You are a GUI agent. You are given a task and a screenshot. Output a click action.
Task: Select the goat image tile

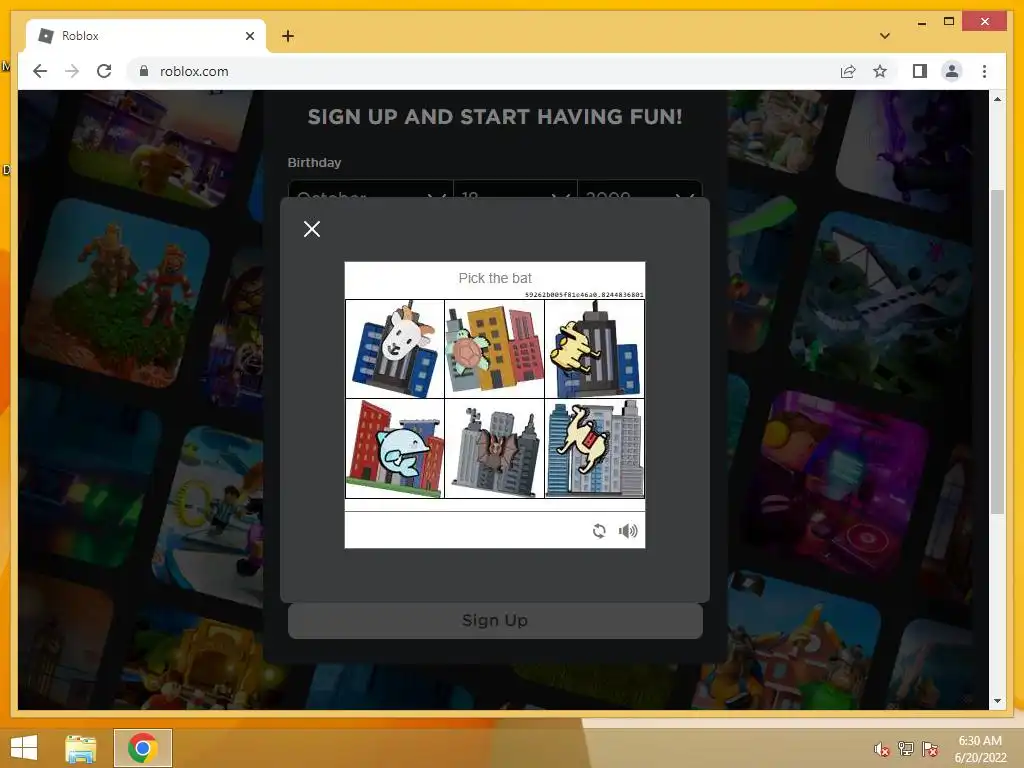click(x=394, y=349)
